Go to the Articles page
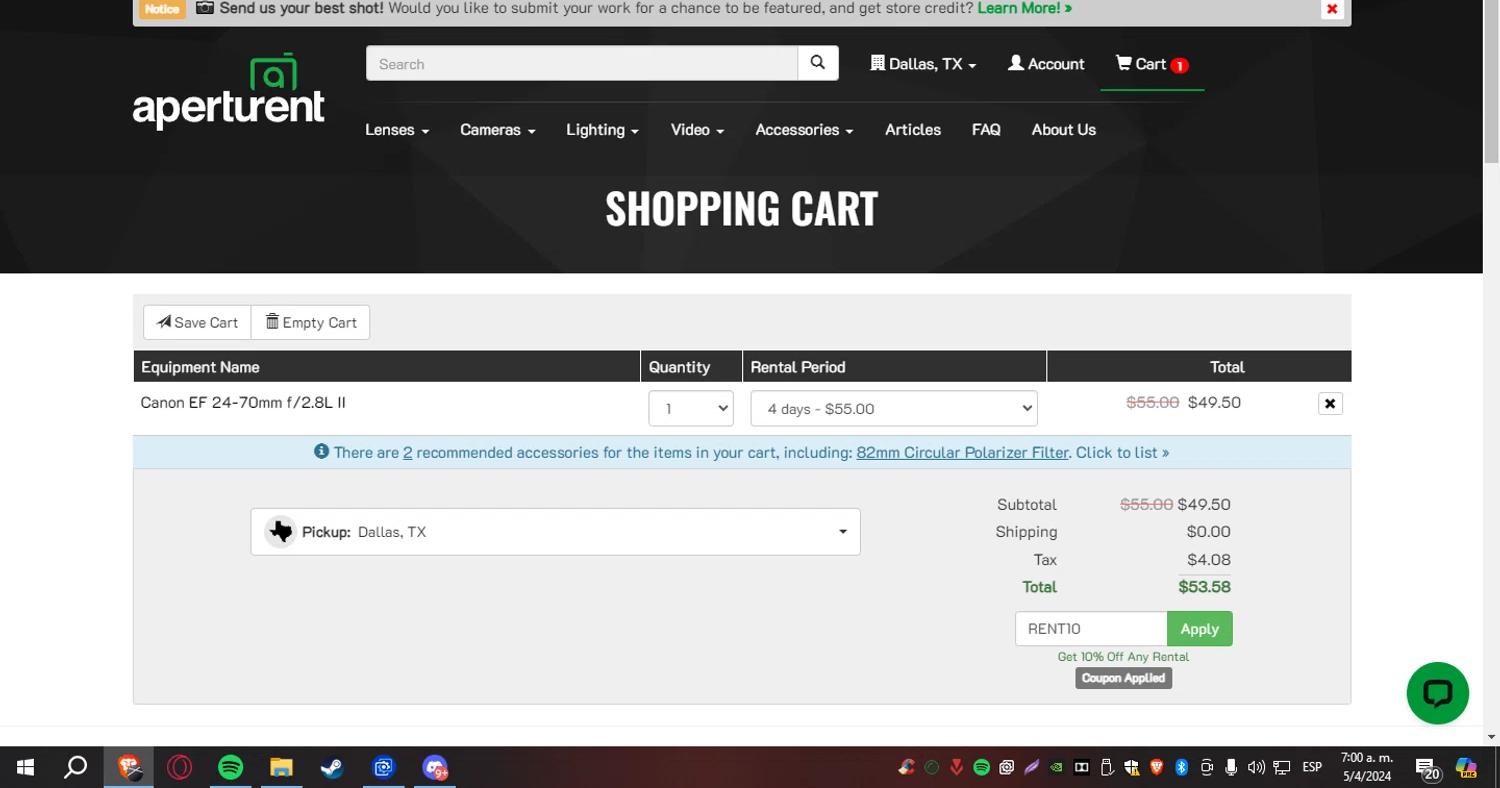Image resolution: width=1500 pixels, height=788 pixels. click(x=913, y=130)
